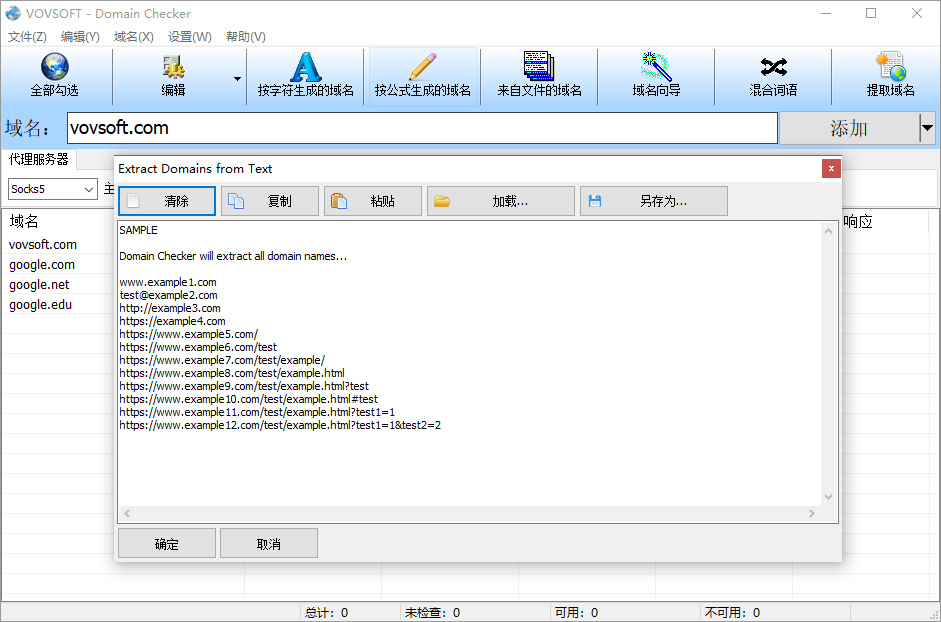The width and height of the screenshot is (941, 622).
Task: Cancel with the 取消 button
Action: (x=269, y=544)
